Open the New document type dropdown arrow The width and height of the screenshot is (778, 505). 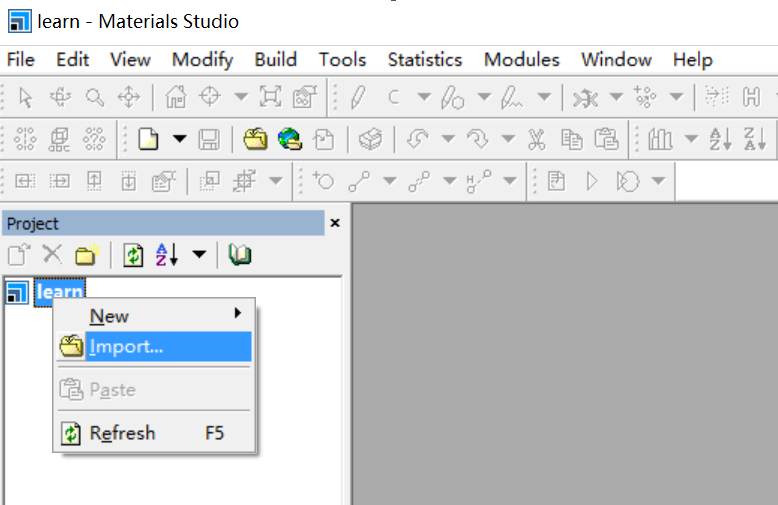180,138
